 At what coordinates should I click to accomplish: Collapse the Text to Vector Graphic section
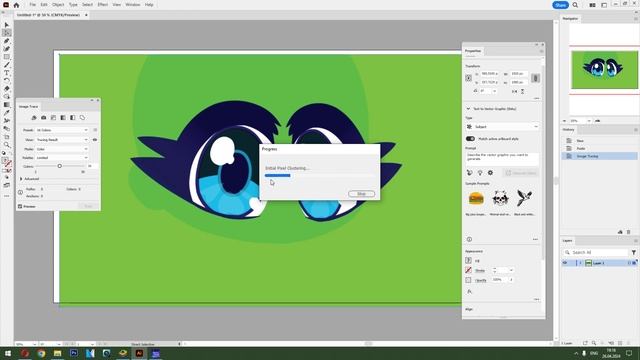pyautogui.click(x=468, y=109)
